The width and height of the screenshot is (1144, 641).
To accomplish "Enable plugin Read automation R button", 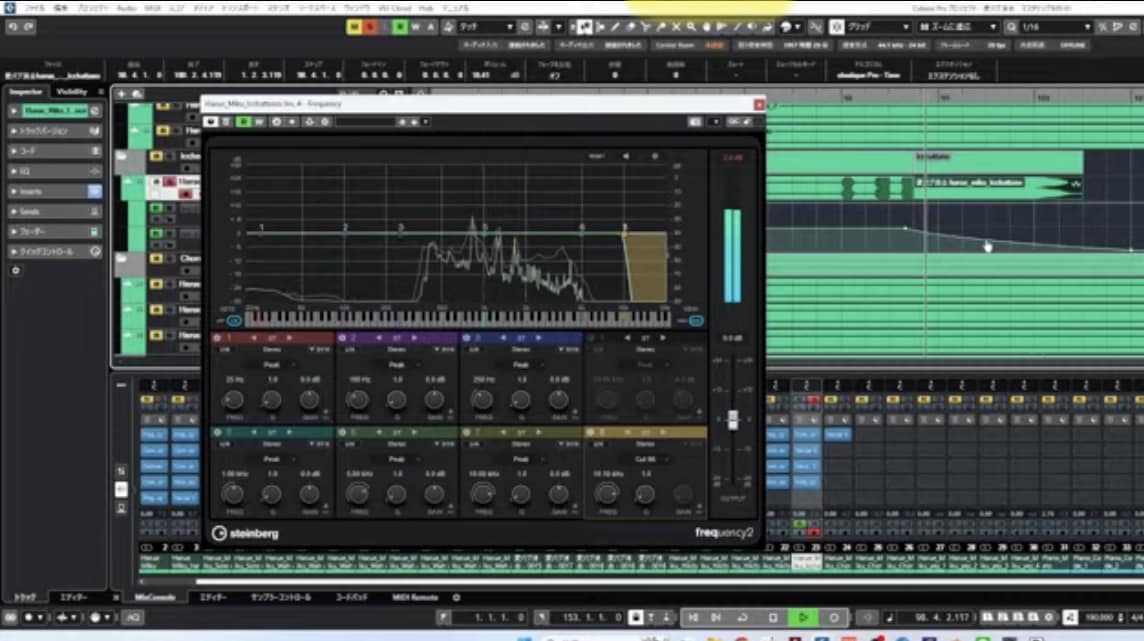I will 244,122.
